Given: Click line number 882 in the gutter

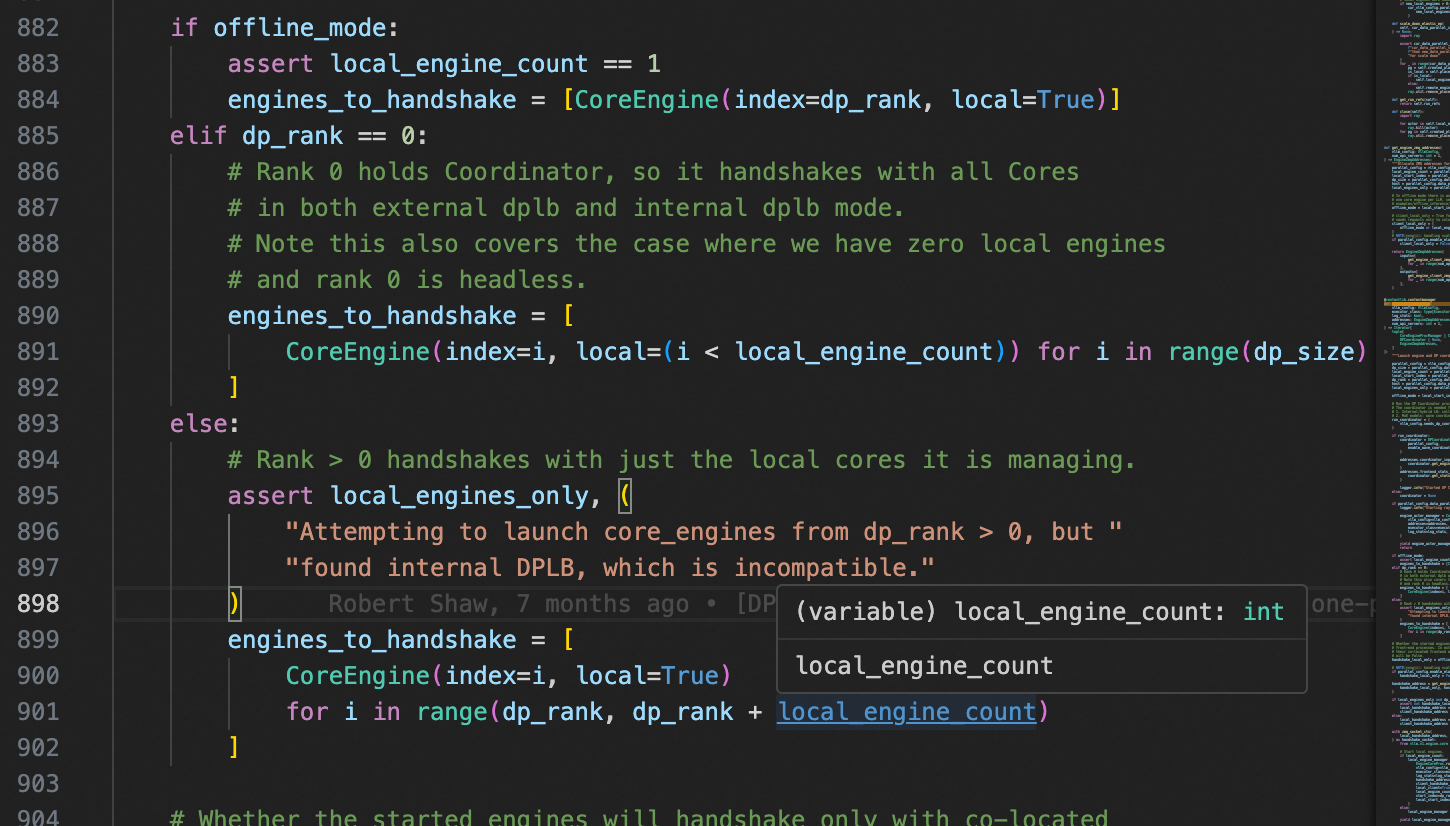Looking at the screenshot, I should click(x=38, y=27).
